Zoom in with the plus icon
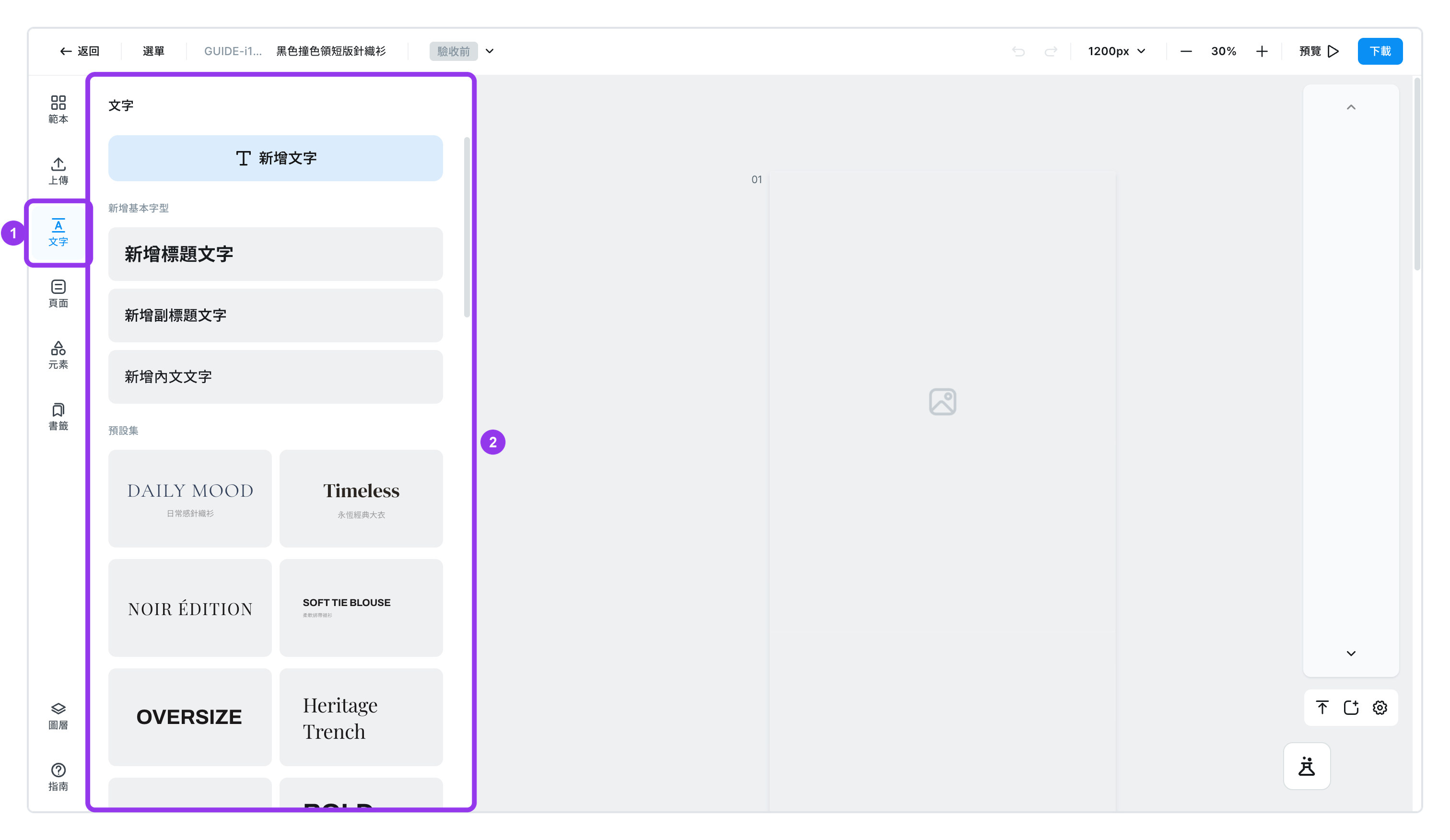This screenshot has width=1450, height=840. coord(1261,51)
